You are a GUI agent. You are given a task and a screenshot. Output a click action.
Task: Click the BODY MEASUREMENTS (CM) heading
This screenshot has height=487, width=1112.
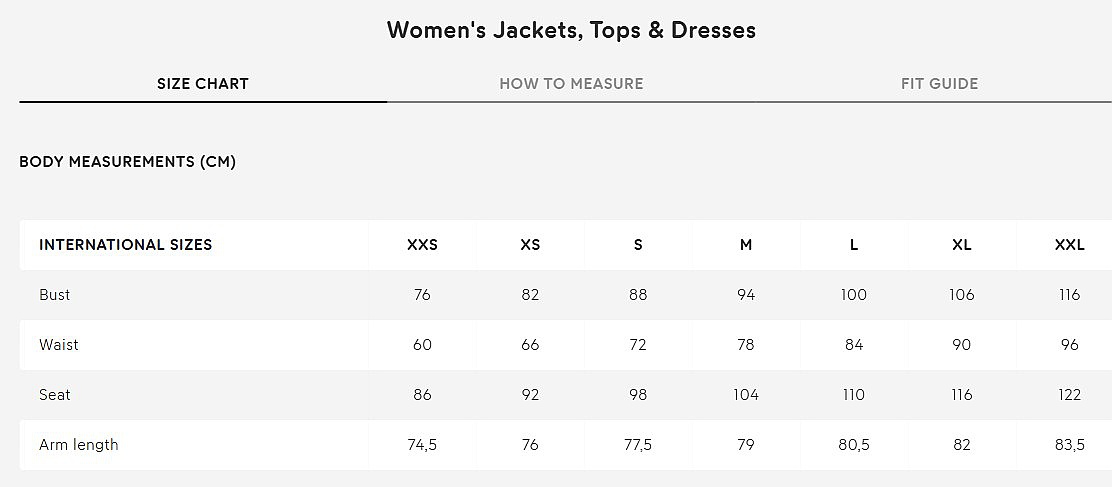(x=128, y=162)
